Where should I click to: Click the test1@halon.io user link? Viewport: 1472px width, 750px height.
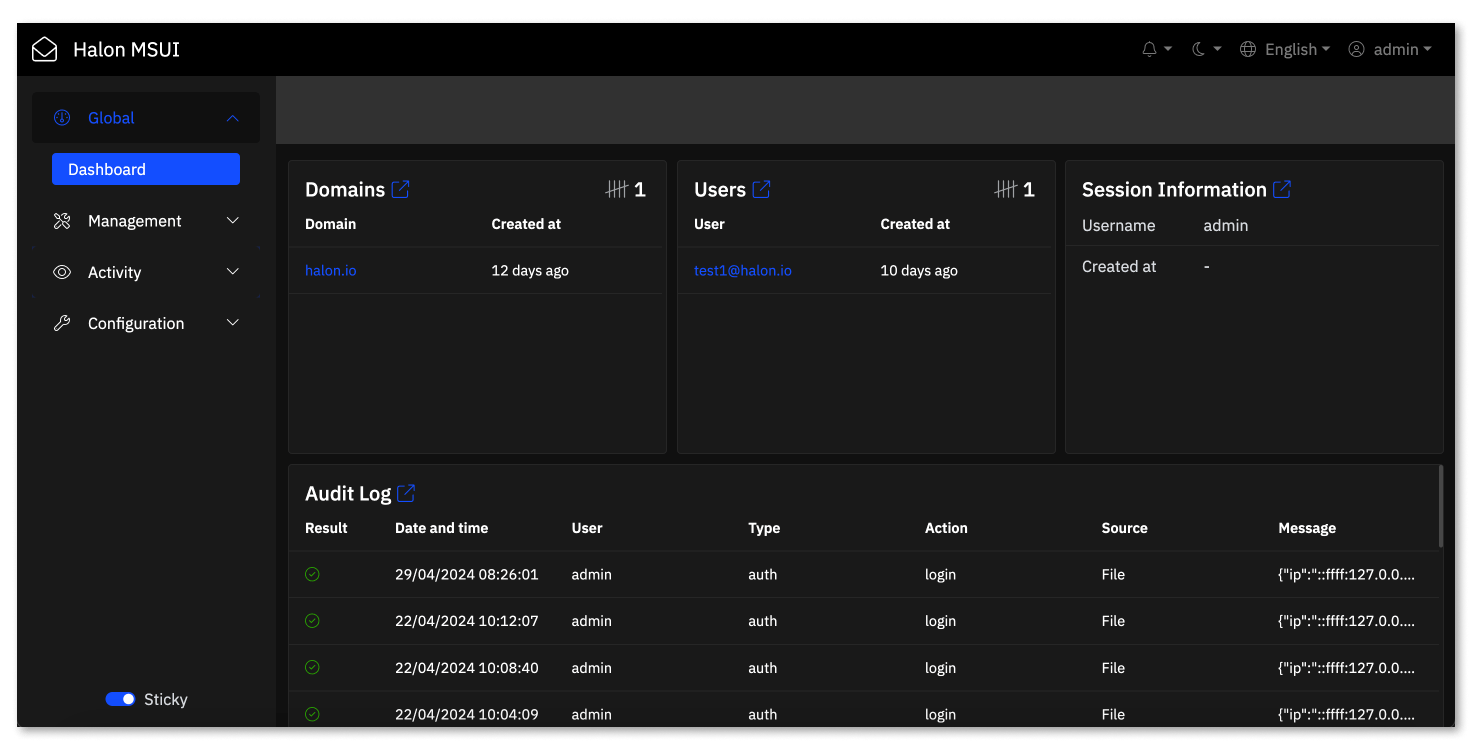[x=742, y=270]
